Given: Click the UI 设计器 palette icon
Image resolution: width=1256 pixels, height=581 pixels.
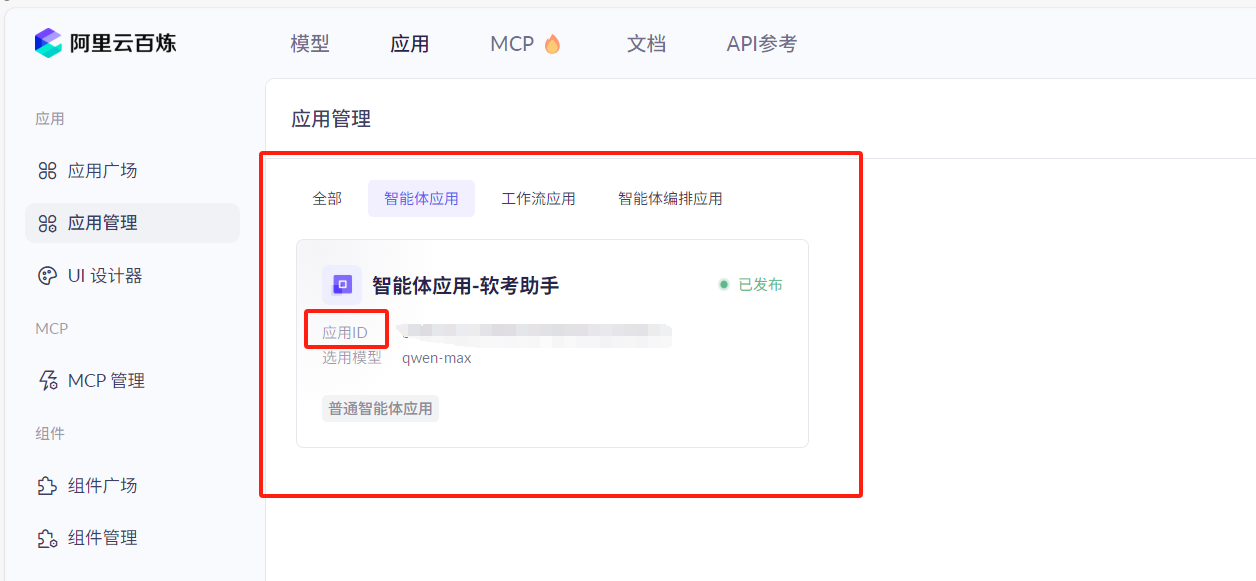Looking at the screenshot, I should [47, 275].
